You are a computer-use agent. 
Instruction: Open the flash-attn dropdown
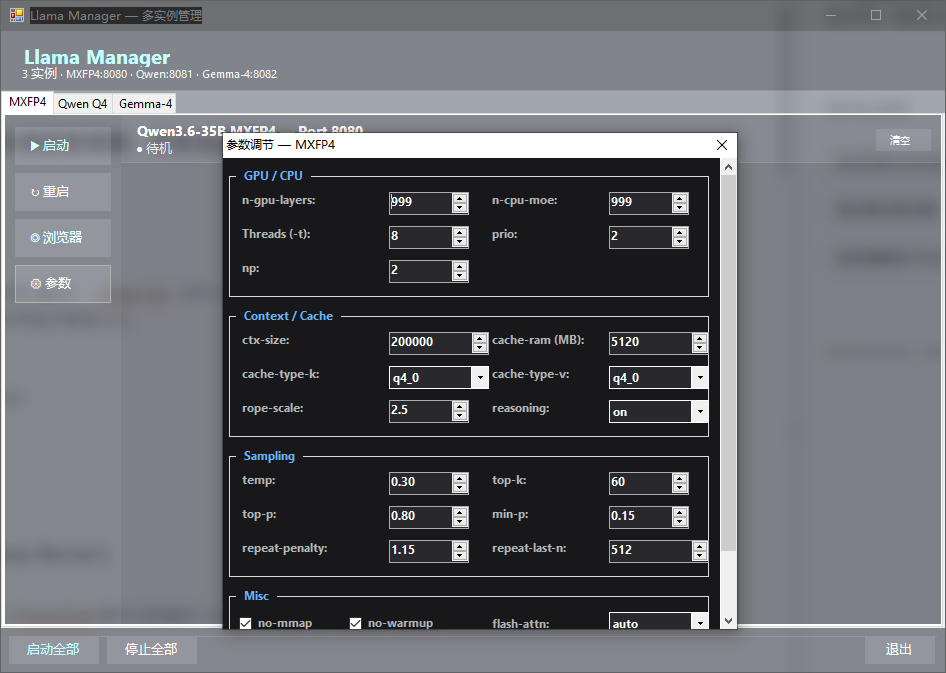pyautogui.click(x=700, y=622)
